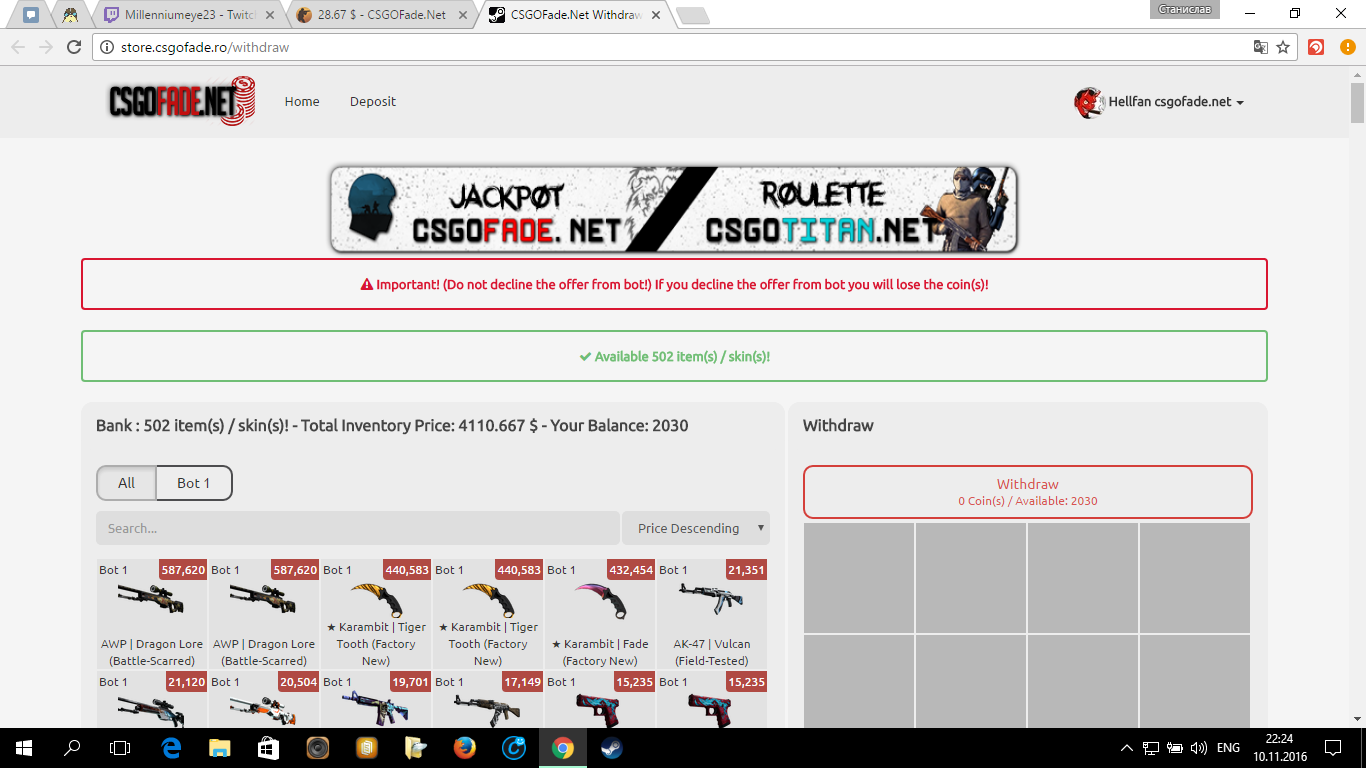
Task: Open Firefox from the taskbar
Action: coord(465,747)
